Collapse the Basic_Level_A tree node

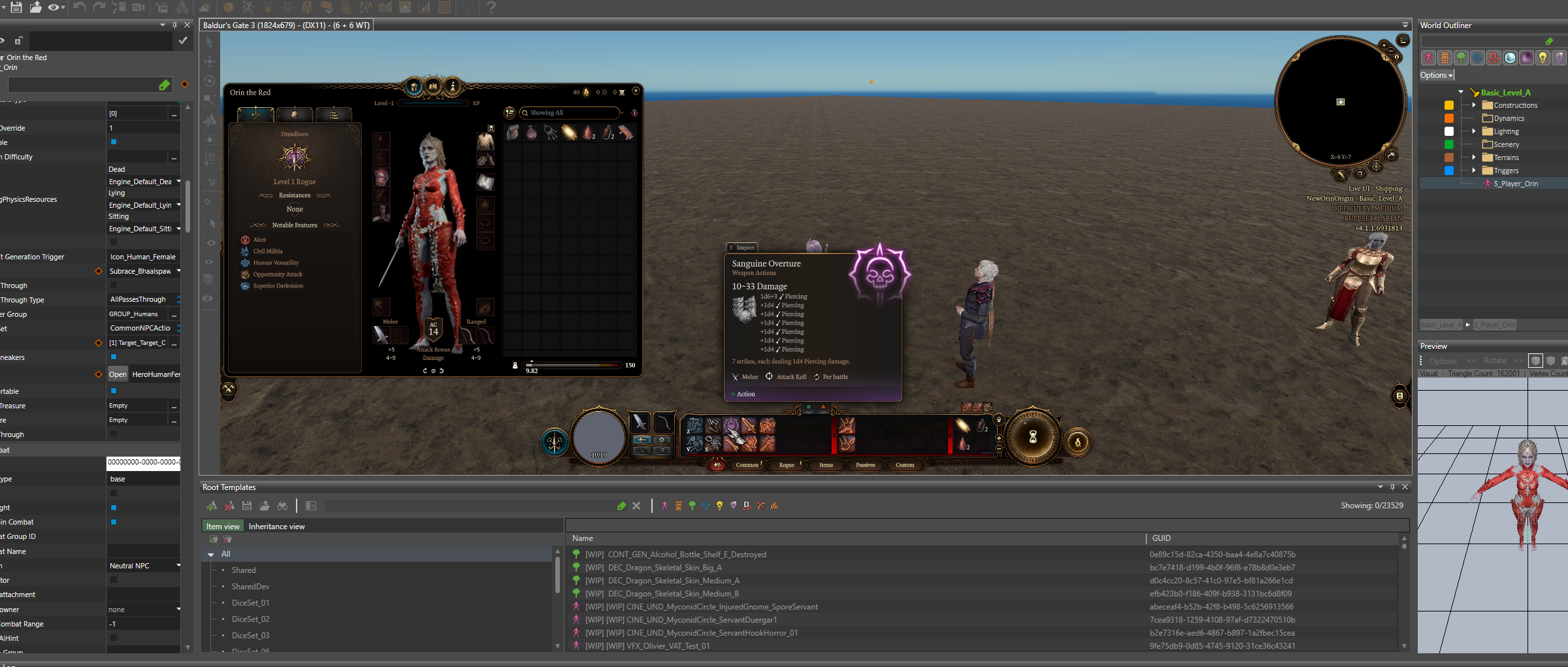coord(1461,92)
